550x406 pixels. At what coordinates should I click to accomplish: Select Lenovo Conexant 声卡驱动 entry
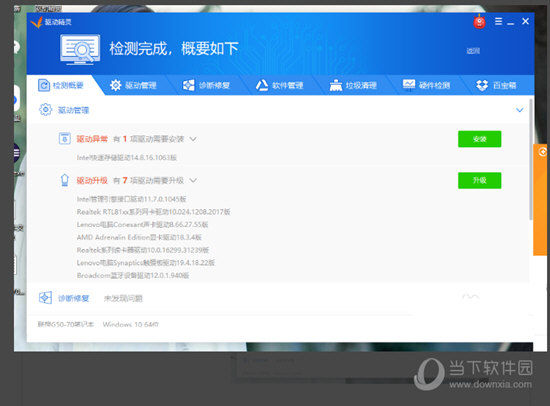(x=142, y=225)
